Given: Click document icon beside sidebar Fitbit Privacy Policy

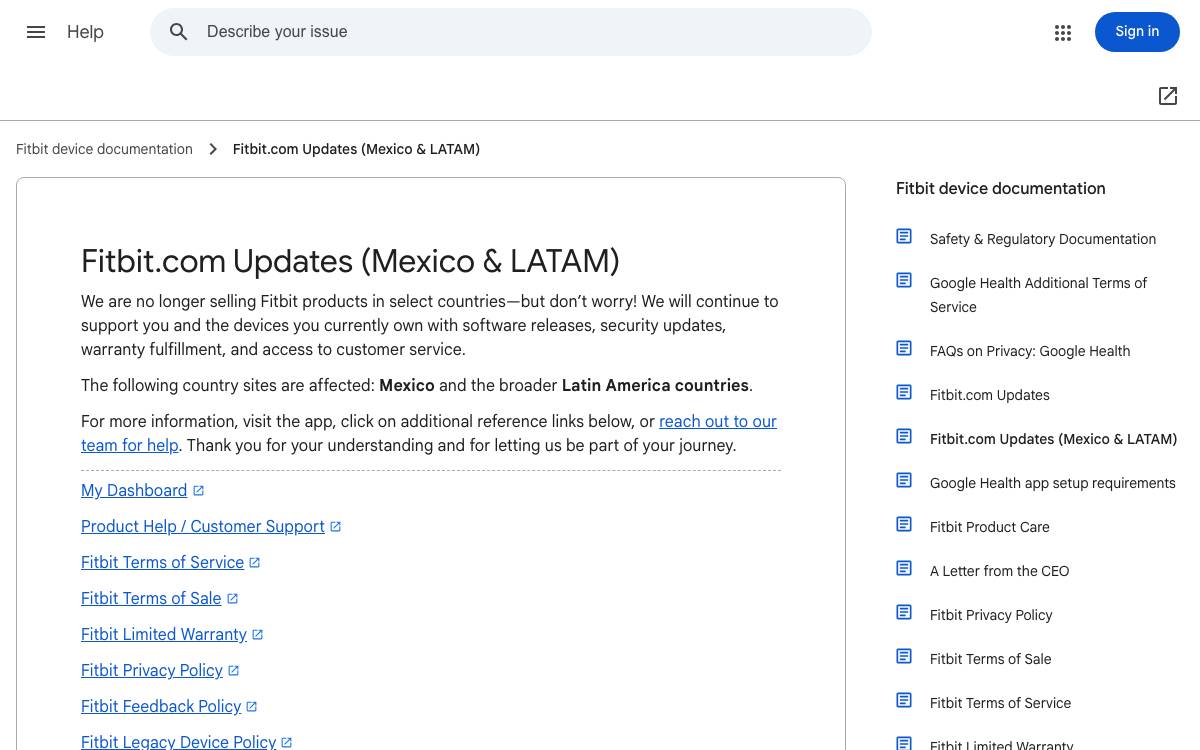Looking at the screenshot, I should tap(904, 613).
